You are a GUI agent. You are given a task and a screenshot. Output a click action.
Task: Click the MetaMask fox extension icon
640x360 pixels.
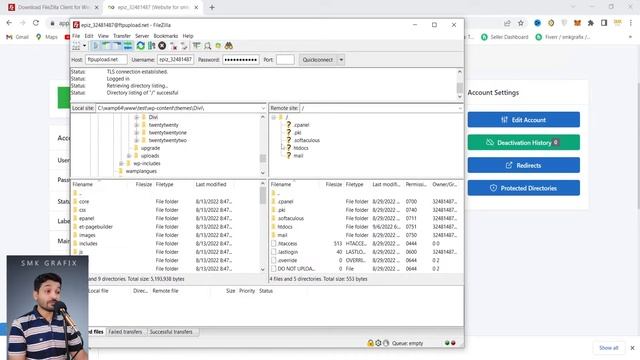click(x=577, y=23)
